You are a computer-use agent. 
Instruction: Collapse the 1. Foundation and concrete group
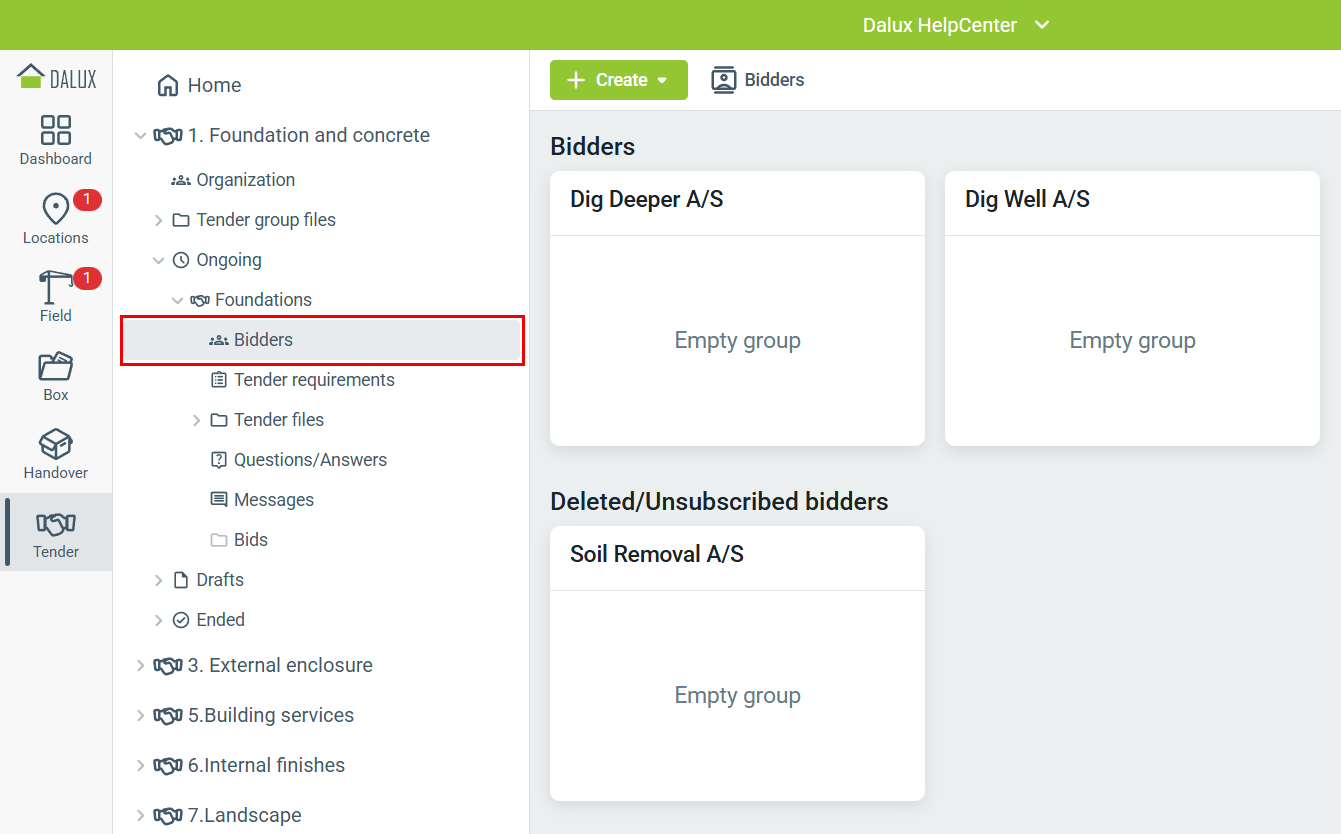click(140, 135)
